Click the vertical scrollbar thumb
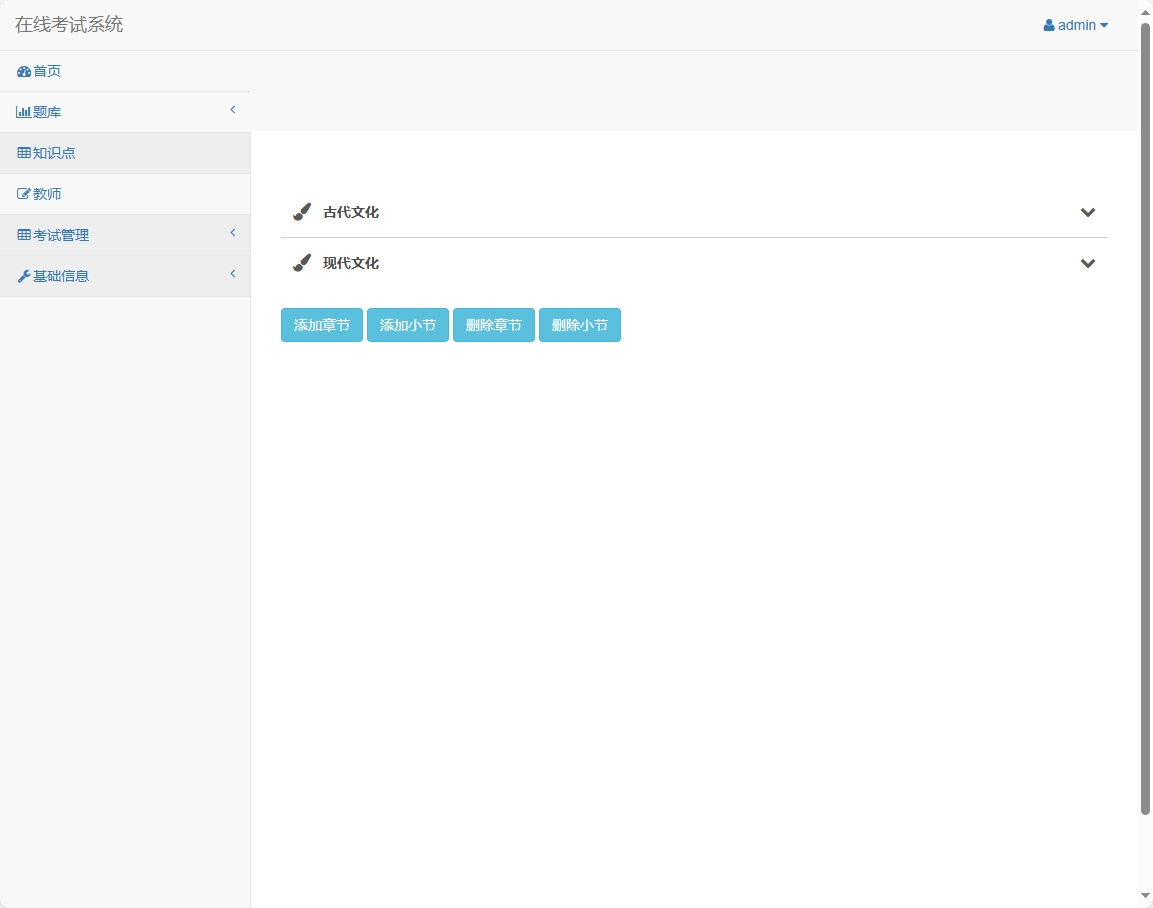The height and width of the screenshot is (908, 1153). (1145, 419)
